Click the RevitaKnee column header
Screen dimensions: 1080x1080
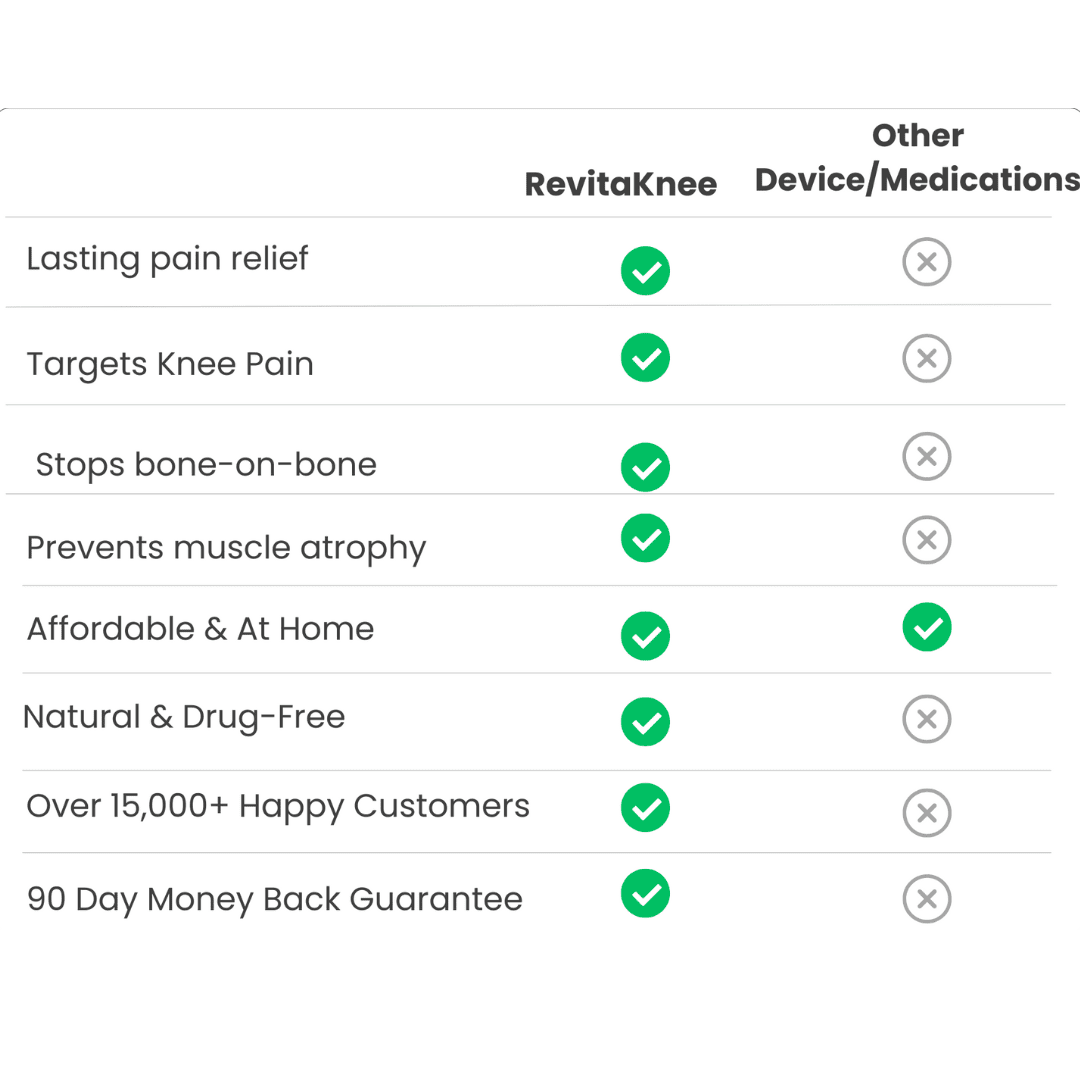click(x=621, y=184)
